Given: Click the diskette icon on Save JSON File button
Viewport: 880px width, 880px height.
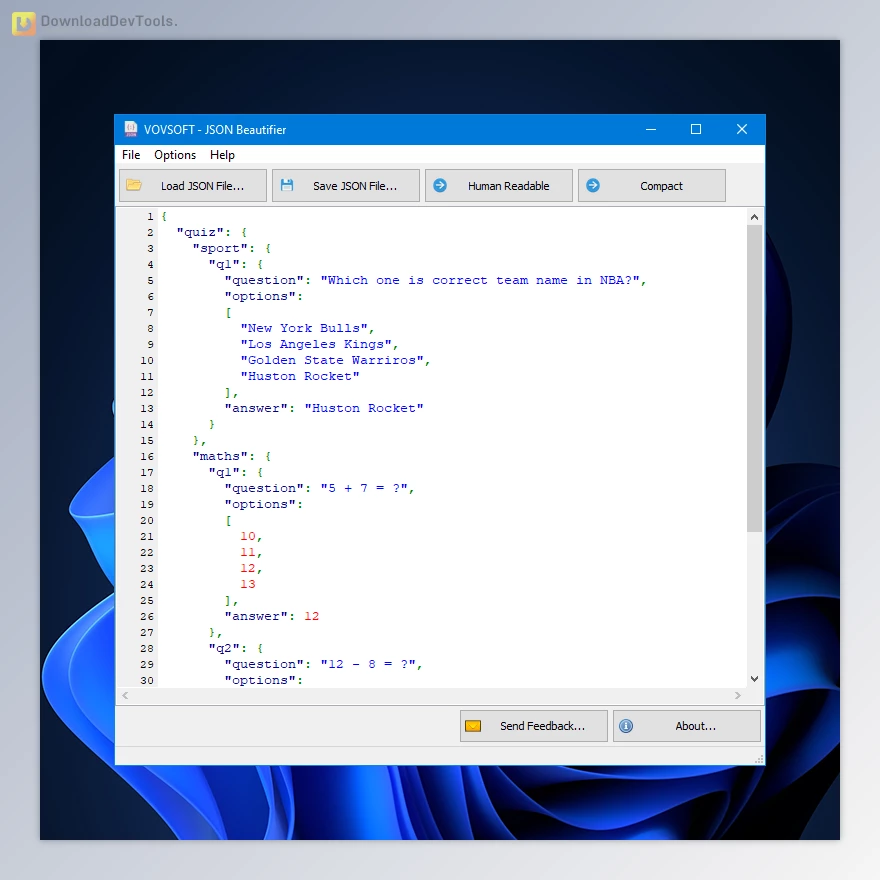Looking at the screenshot, I should 289,185.
